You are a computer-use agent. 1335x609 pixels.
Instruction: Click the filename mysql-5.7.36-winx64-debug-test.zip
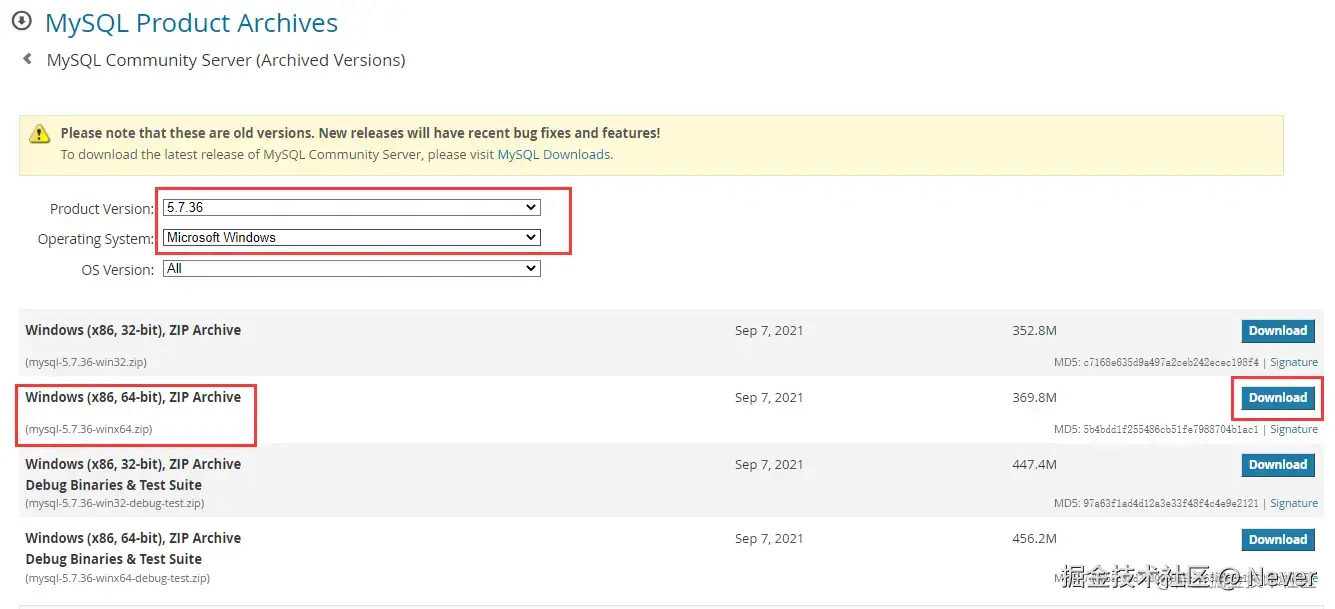click(x=118, y=578)
